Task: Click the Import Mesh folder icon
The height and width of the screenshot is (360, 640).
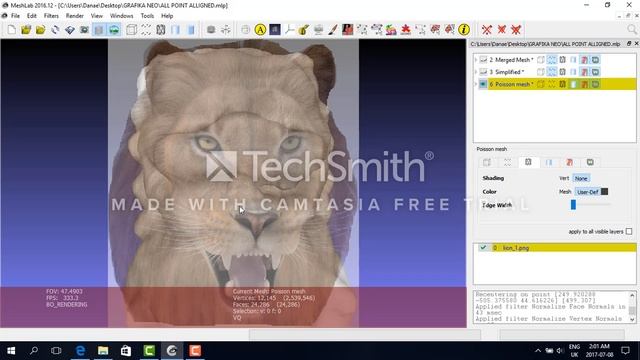Action: (40, 30)
